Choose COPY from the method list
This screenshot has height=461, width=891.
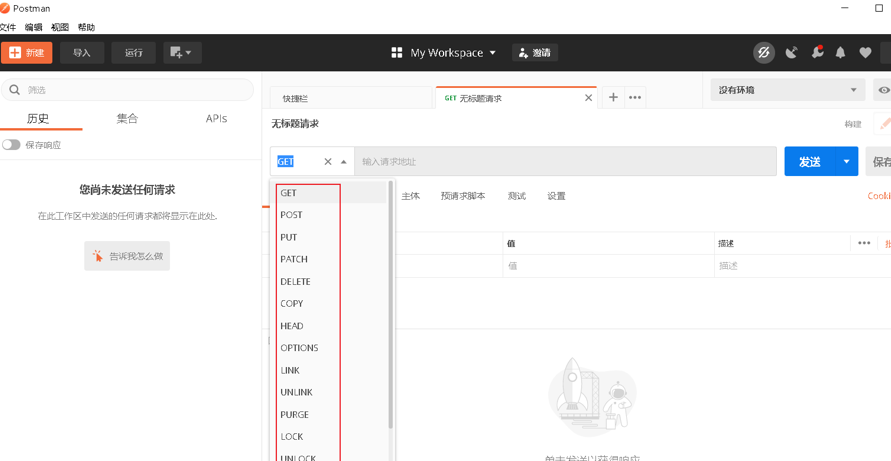coord(330,304)
